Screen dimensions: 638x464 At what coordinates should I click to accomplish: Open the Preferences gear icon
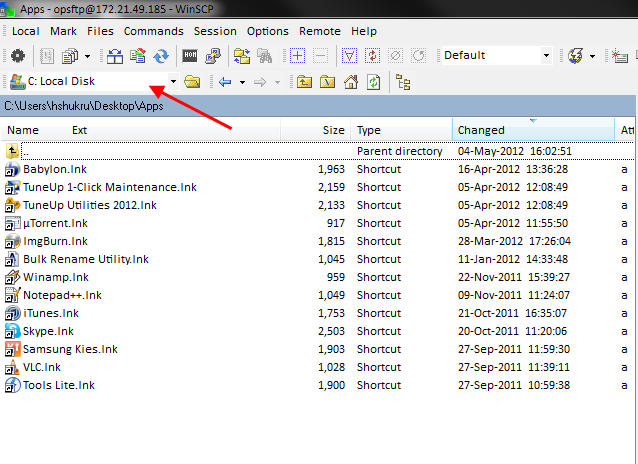point(18,56)
